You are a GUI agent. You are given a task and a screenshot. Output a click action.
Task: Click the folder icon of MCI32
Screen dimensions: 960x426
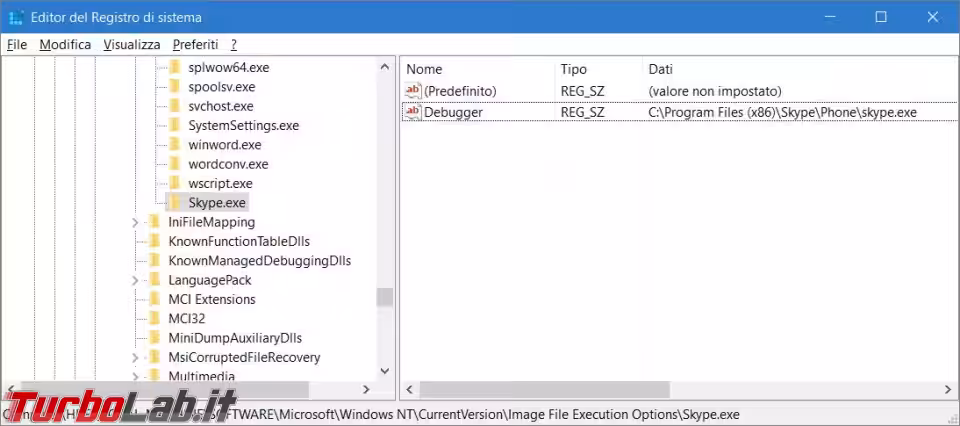point(155,319)
